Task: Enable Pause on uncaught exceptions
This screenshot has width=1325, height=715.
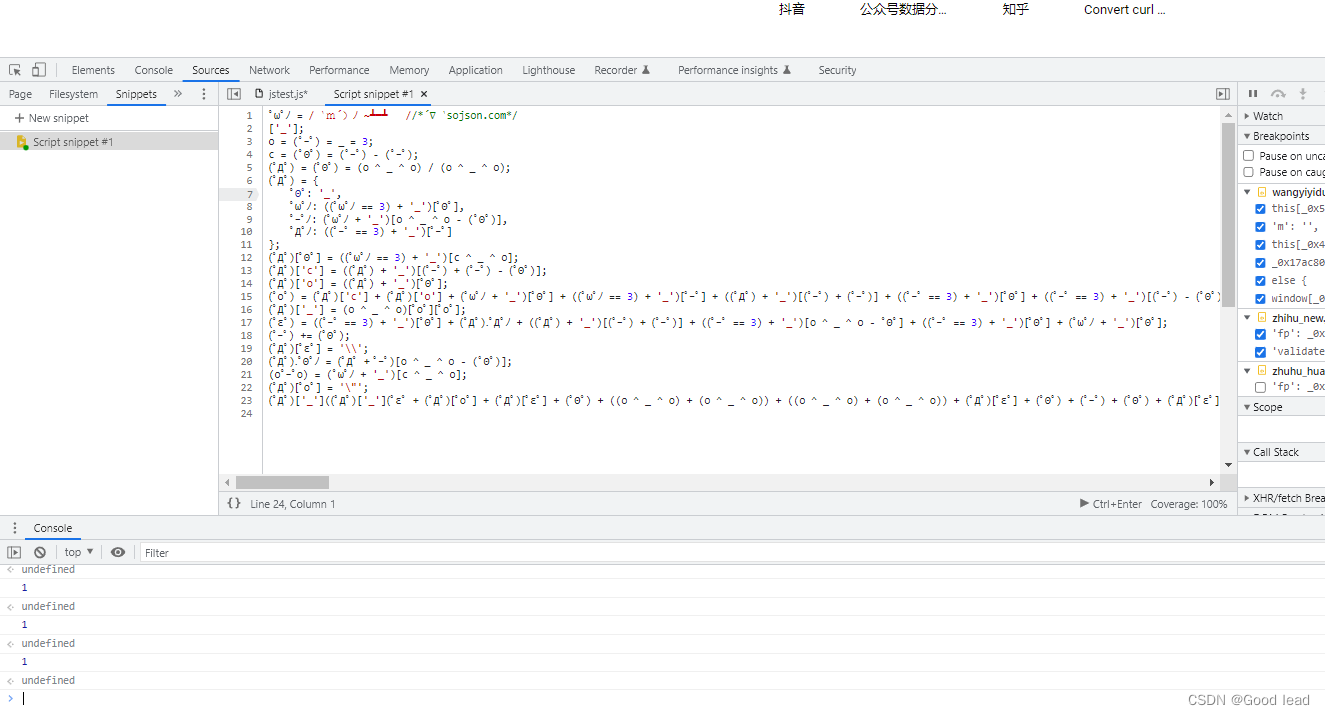Action: click(x=1249, y=153)
